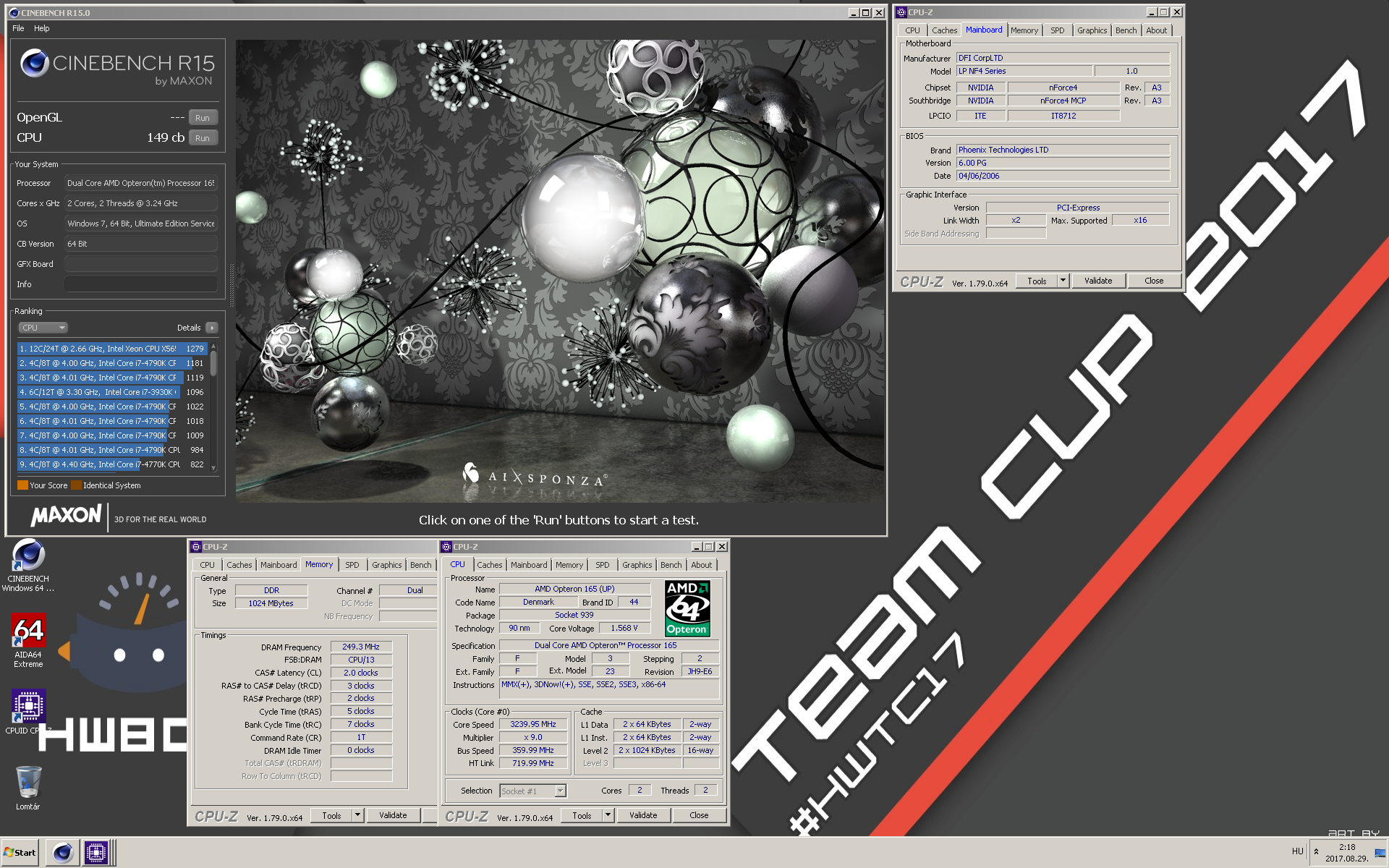Open the CPU ranking type dropdown
Viewport: 1389px width, 868px height.
43,328
